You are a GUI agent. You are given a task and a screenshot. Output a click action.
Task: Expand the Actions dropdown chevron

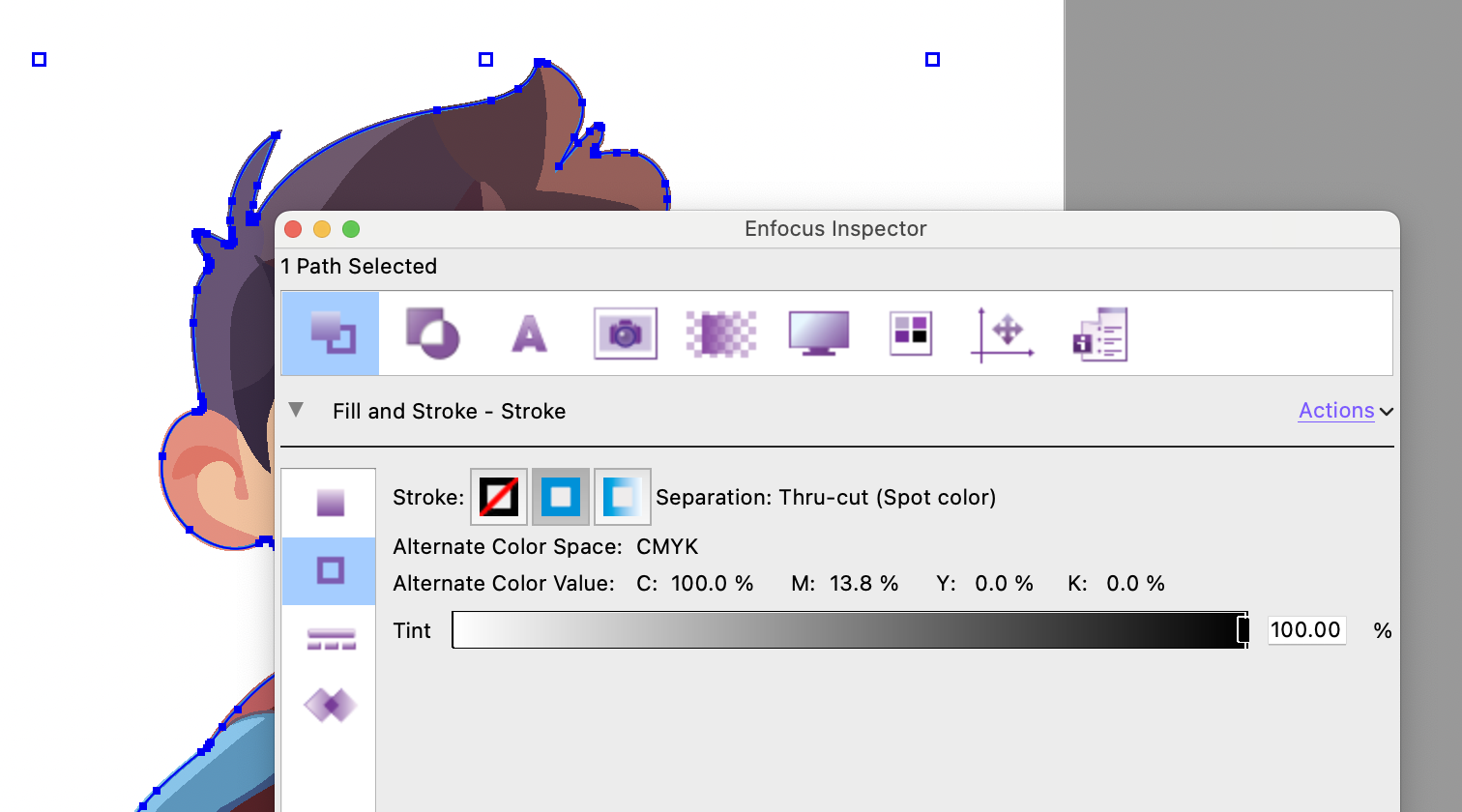point(1387,412)
